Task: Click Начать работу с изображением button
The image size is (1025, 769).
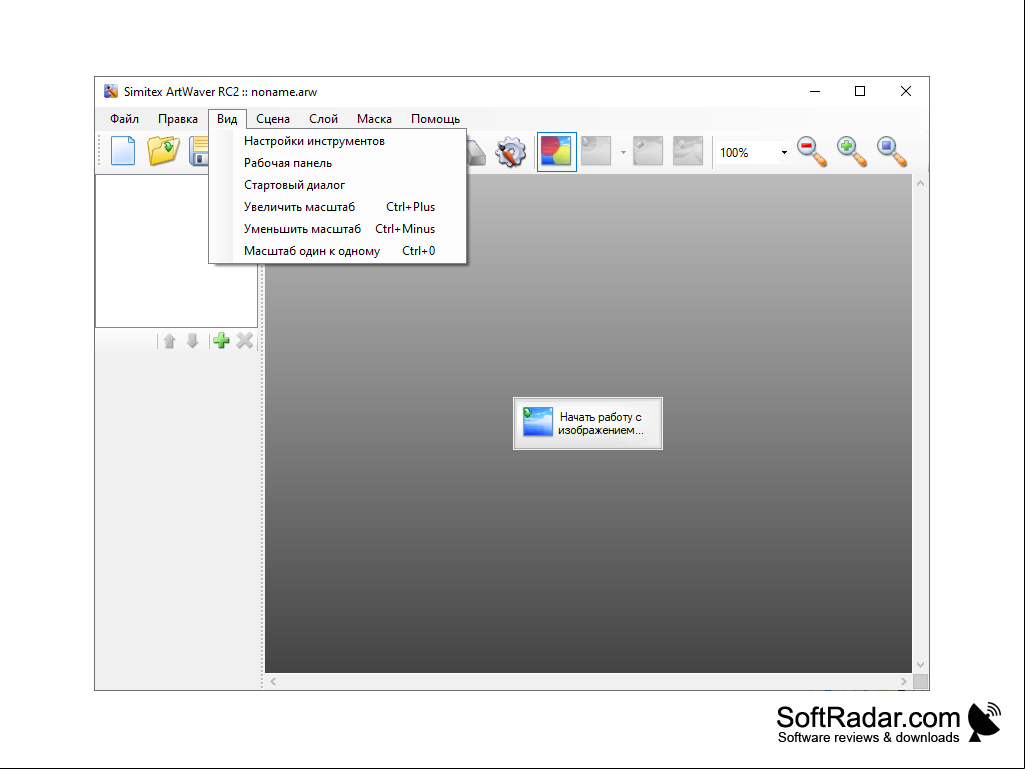Action: [x=588, y=423]
